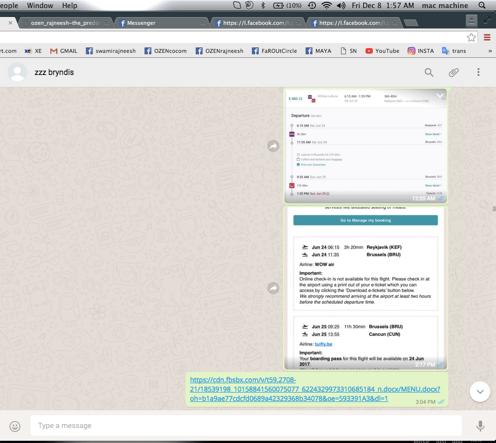Start a voice message with microphone

click(480, 426)
